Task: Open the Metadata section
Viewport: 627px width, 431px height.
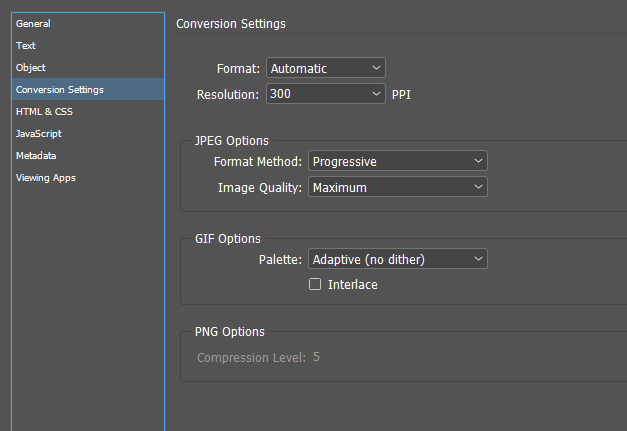Action: tap(36, 155)
